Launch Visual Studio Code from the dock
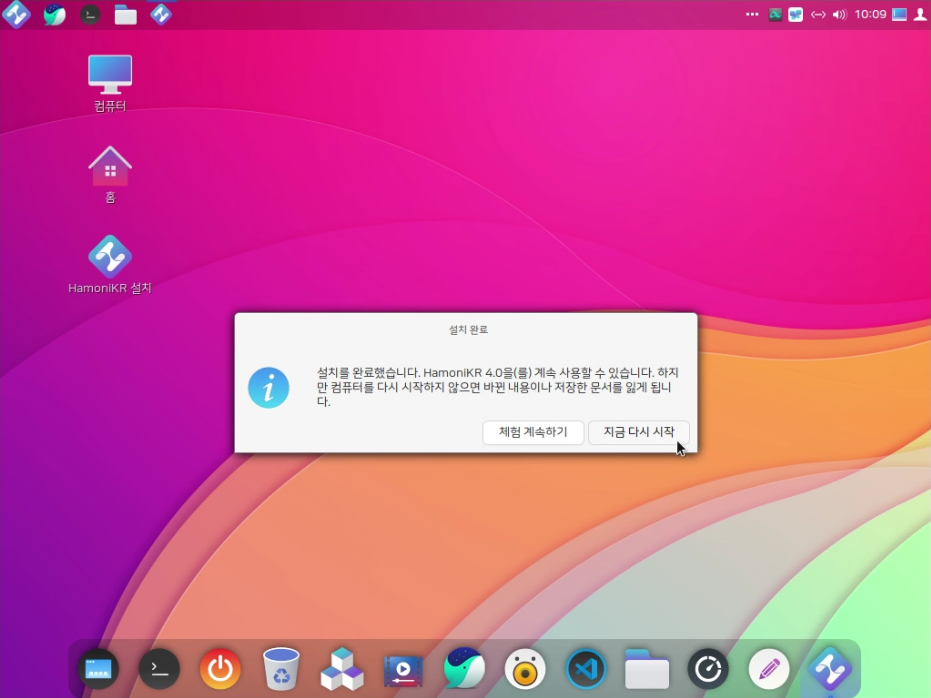The width and height of the screenshot is (931, 698). click(586, 669)
